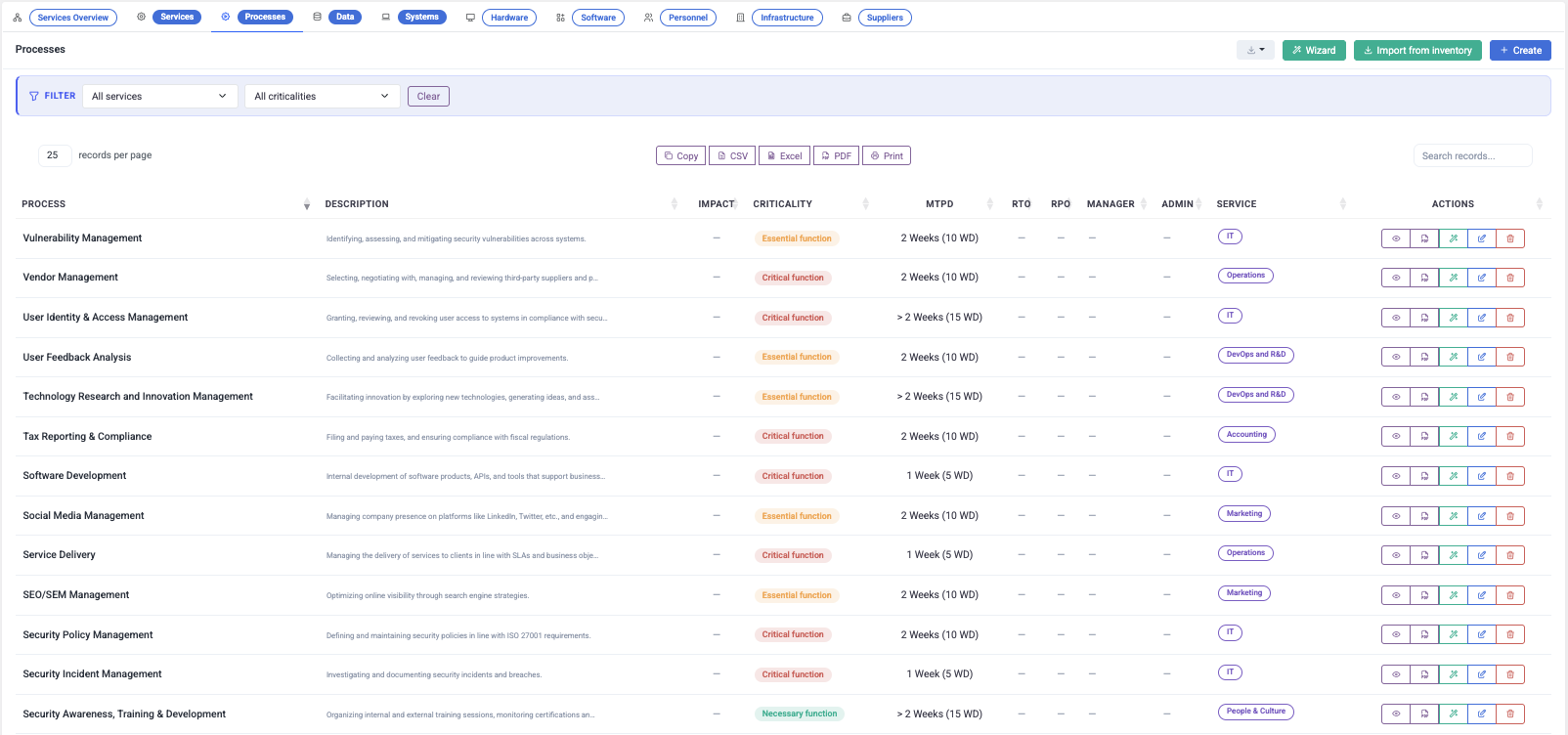Create a new process

(x=1520, y=50)
